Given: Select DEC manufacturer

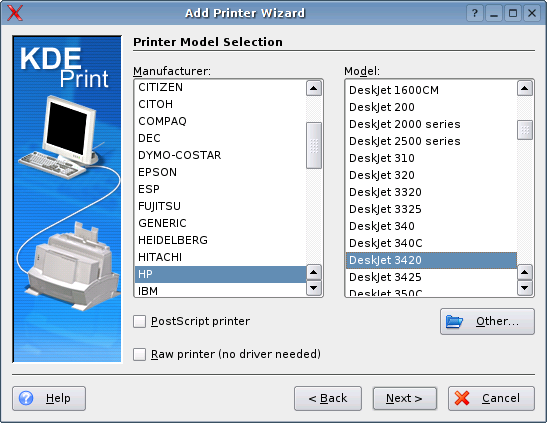Looking at the screenshot, I should tap(220, 138).
